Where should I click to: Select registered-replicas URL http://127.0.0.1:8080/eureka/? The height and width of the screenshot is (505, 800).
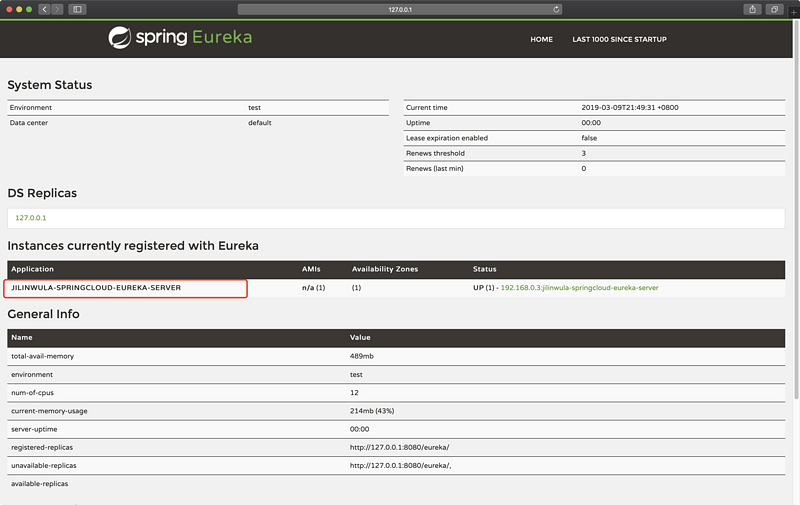pyautogui.click(x=399, y=447)
